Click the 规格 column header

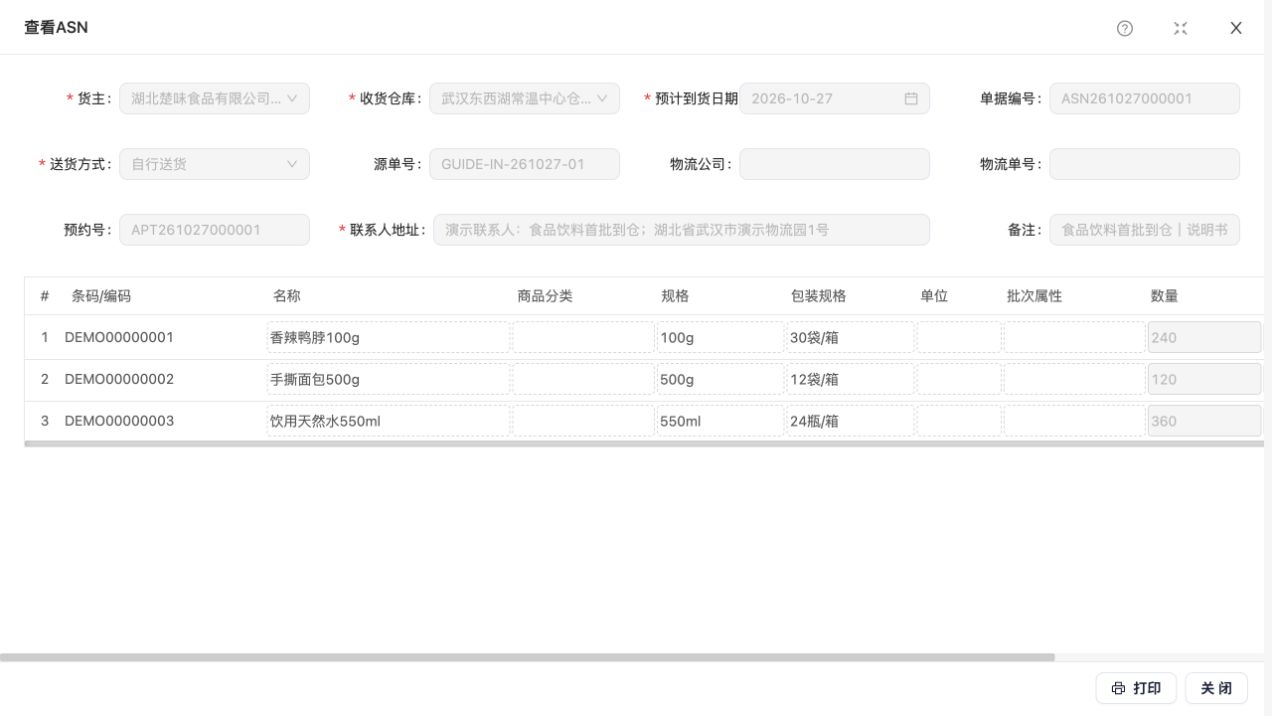675,296
